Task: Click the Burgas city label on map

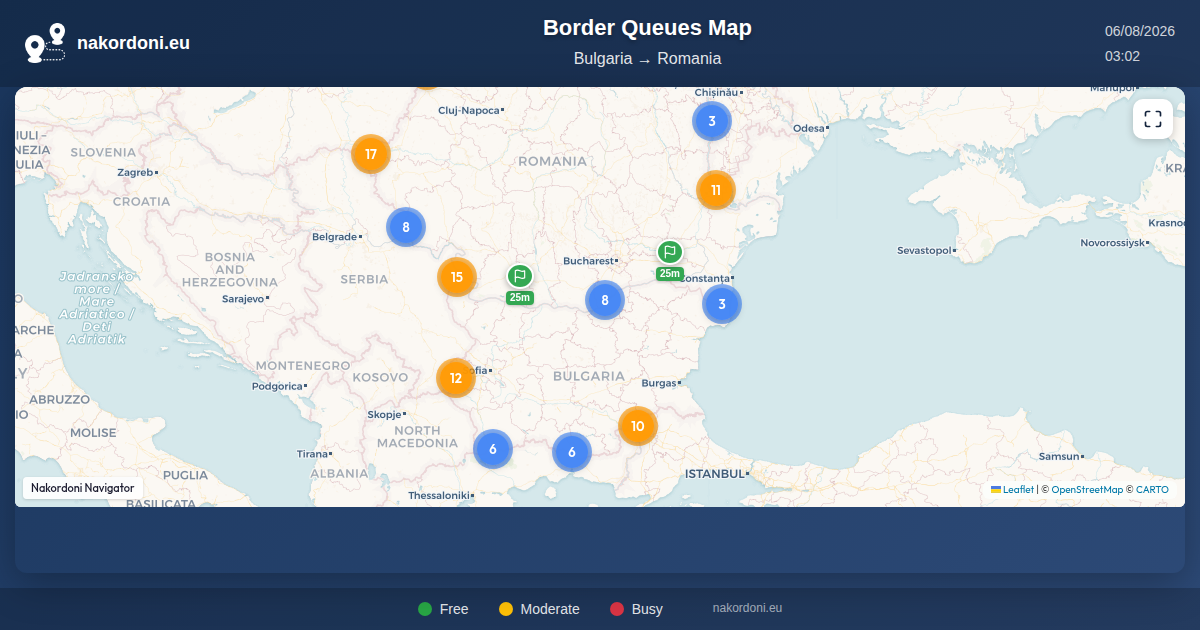Action: pyautogui.click(x=659, y=383)
